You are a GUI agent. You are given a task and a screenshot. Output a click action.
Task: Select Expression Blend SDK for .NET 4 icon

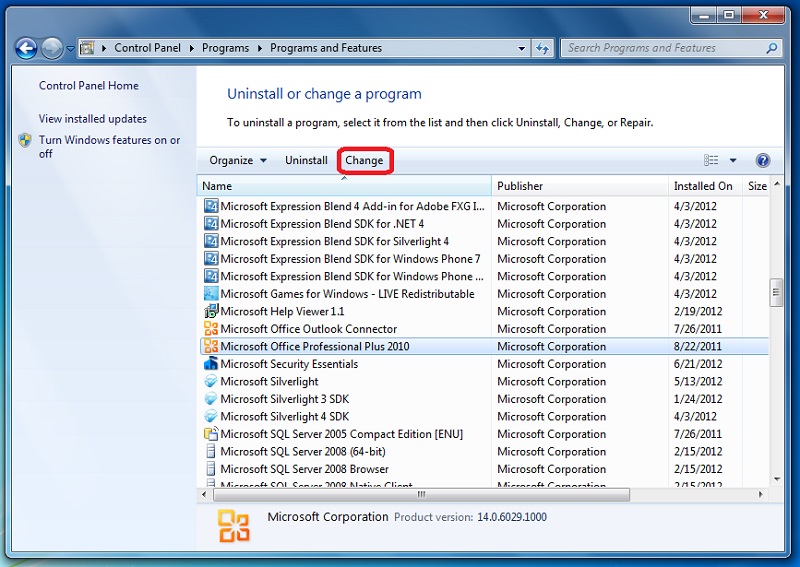click(x=211, y=224)
